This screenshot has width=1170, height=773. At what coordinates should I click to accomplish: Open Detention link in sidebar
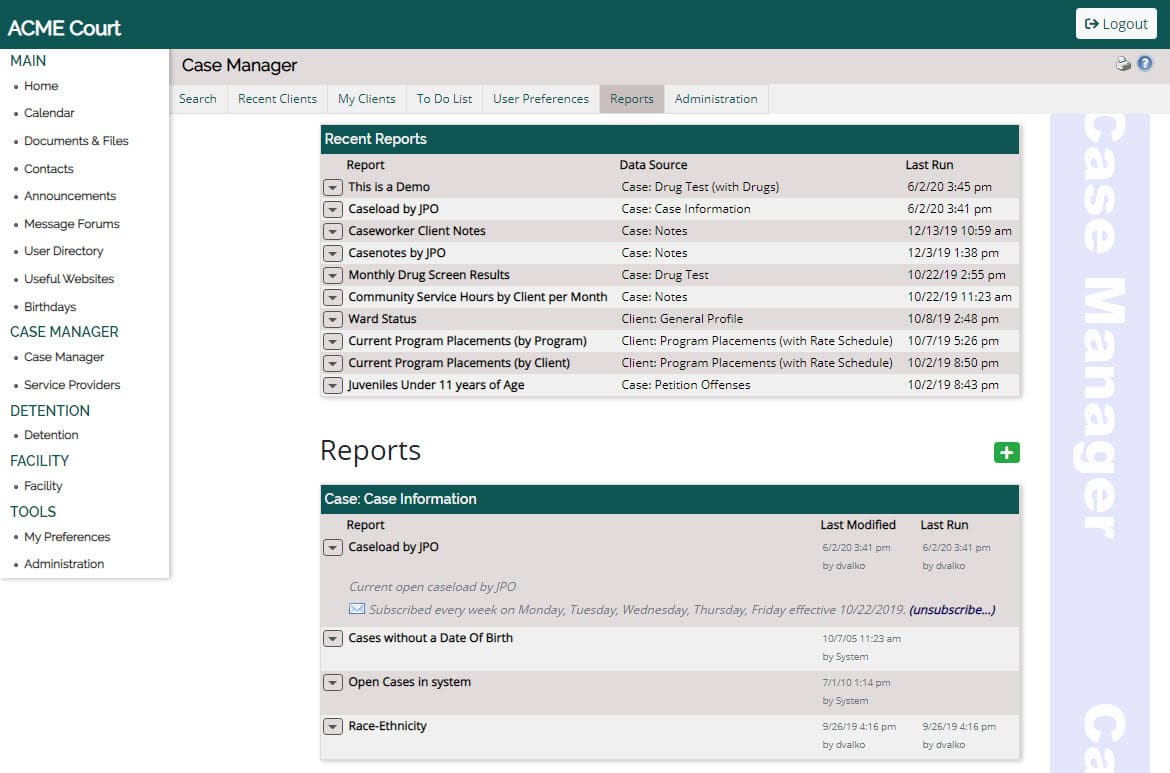[x=51, y=434]
